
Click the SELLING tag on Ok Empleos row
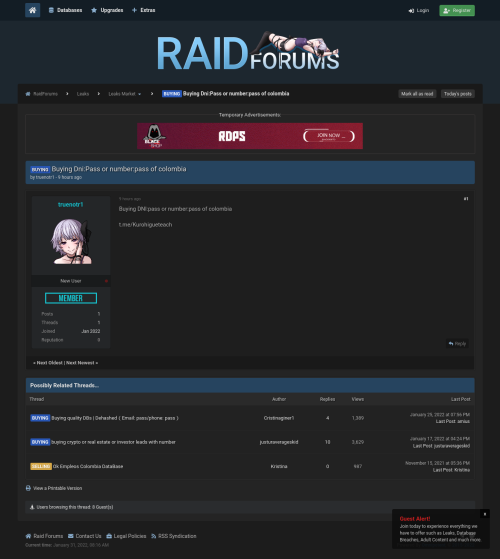tap(41, 466)
